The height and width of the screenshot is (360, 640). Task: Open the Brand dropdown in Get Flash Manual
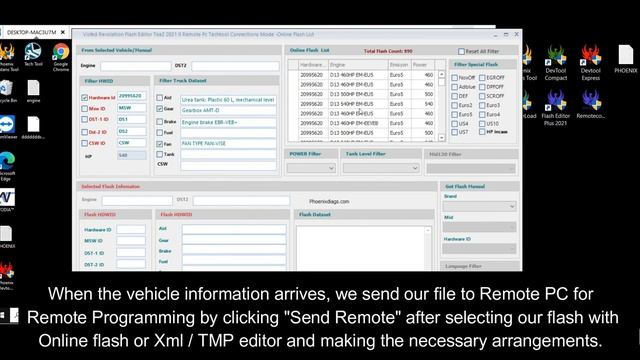coord(479,207)
